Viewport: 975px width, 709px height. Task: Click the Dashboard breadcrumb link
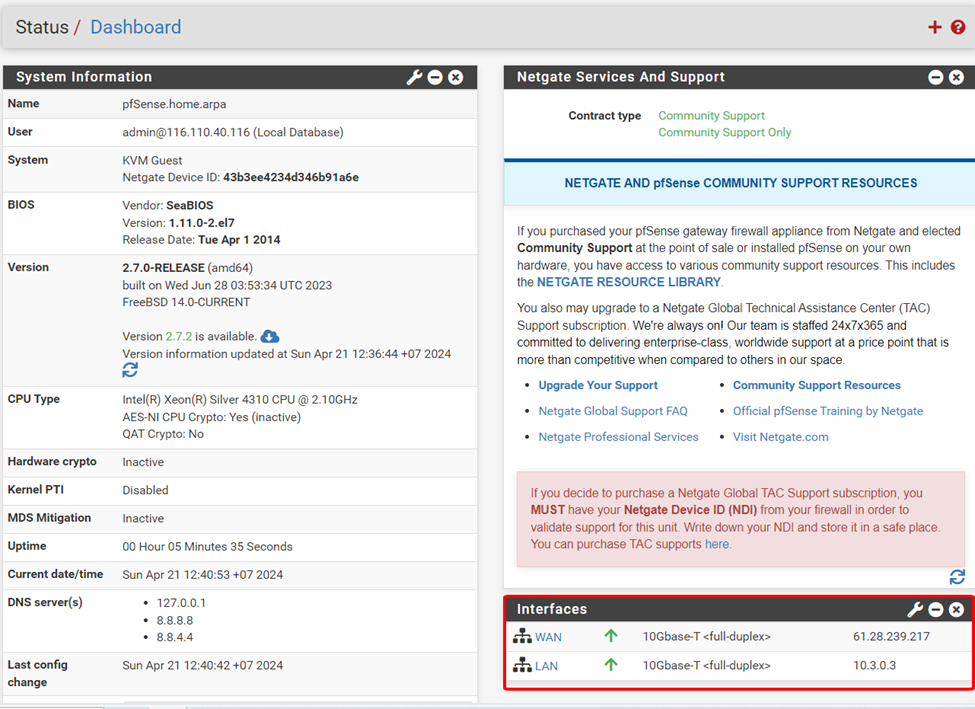(136, 27)
